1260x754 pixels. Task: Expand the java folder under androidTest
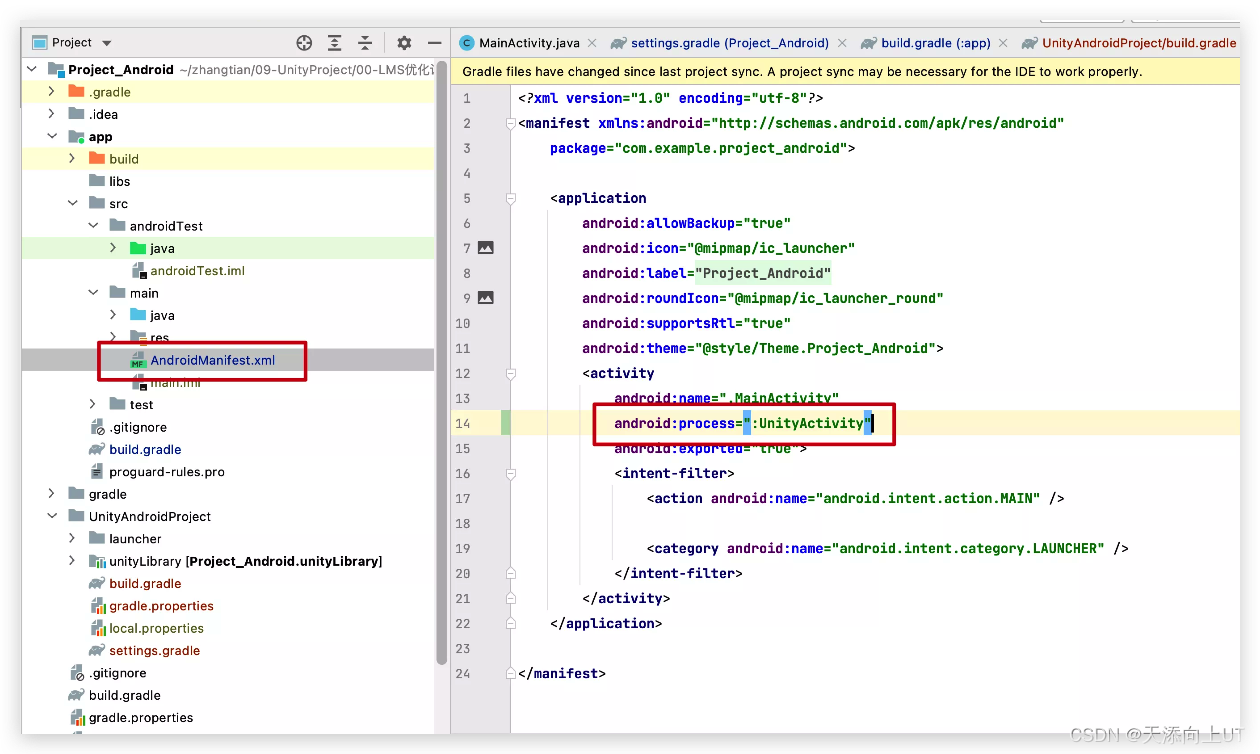tap(113, 248)
